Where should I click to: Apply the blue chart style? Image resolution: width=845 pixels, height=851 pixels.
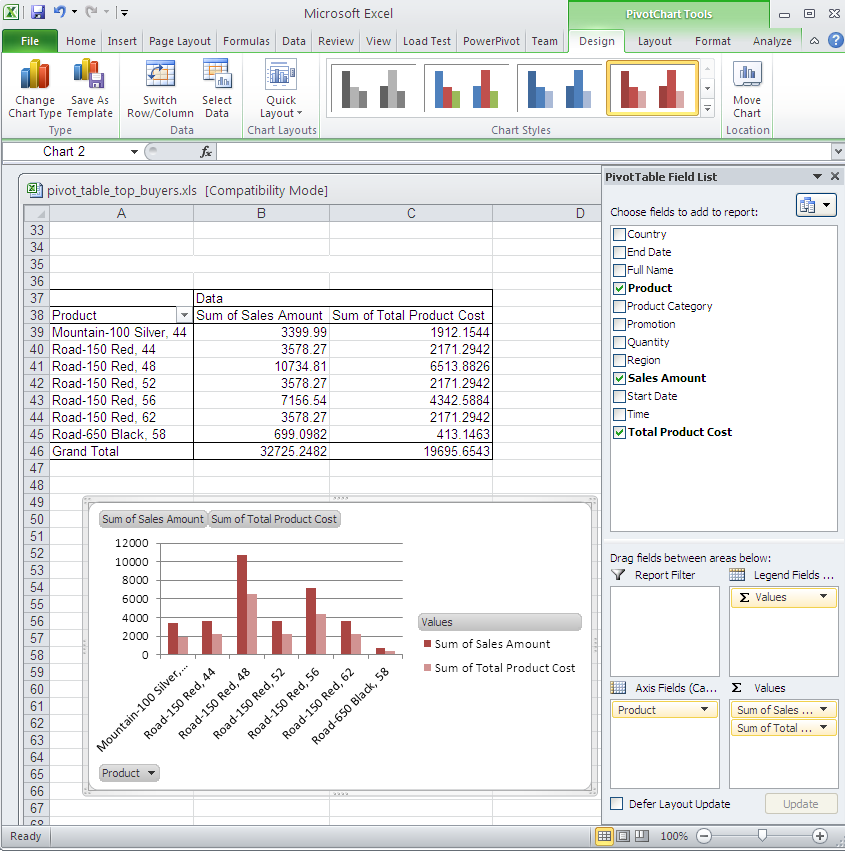point(559,88)
